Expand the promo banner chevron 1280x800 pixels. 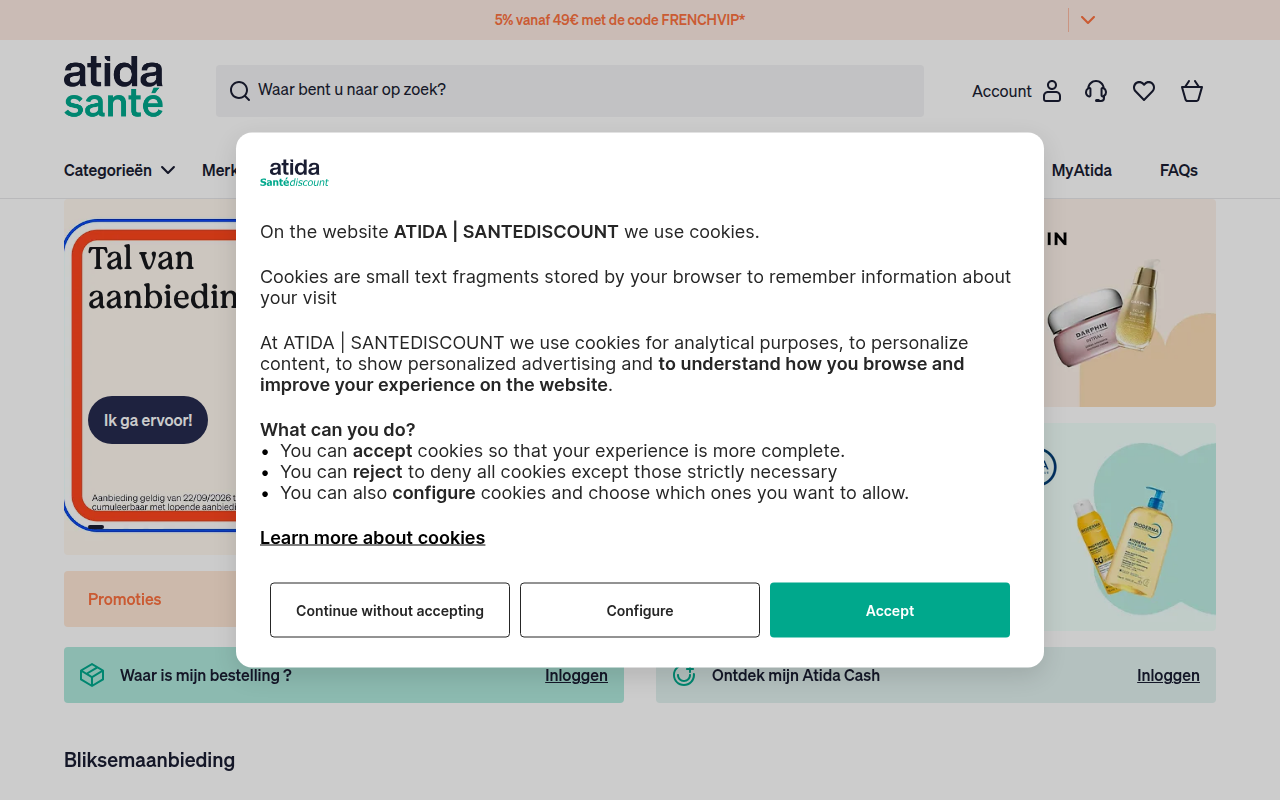coord(1088,20)
